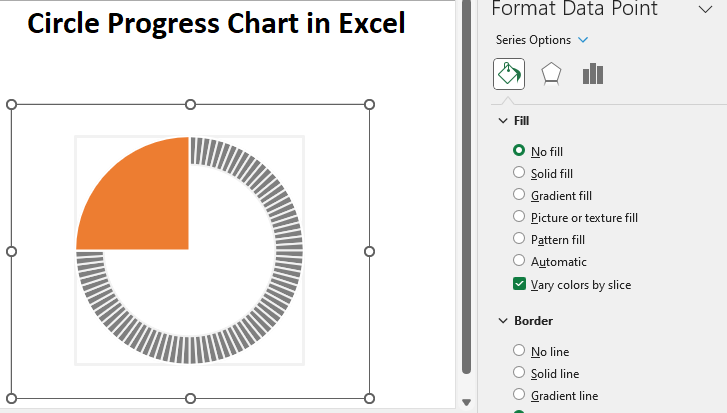727x413 pixels.
Task: Open the Fill & Line tab icon
Action: [508, 74]
